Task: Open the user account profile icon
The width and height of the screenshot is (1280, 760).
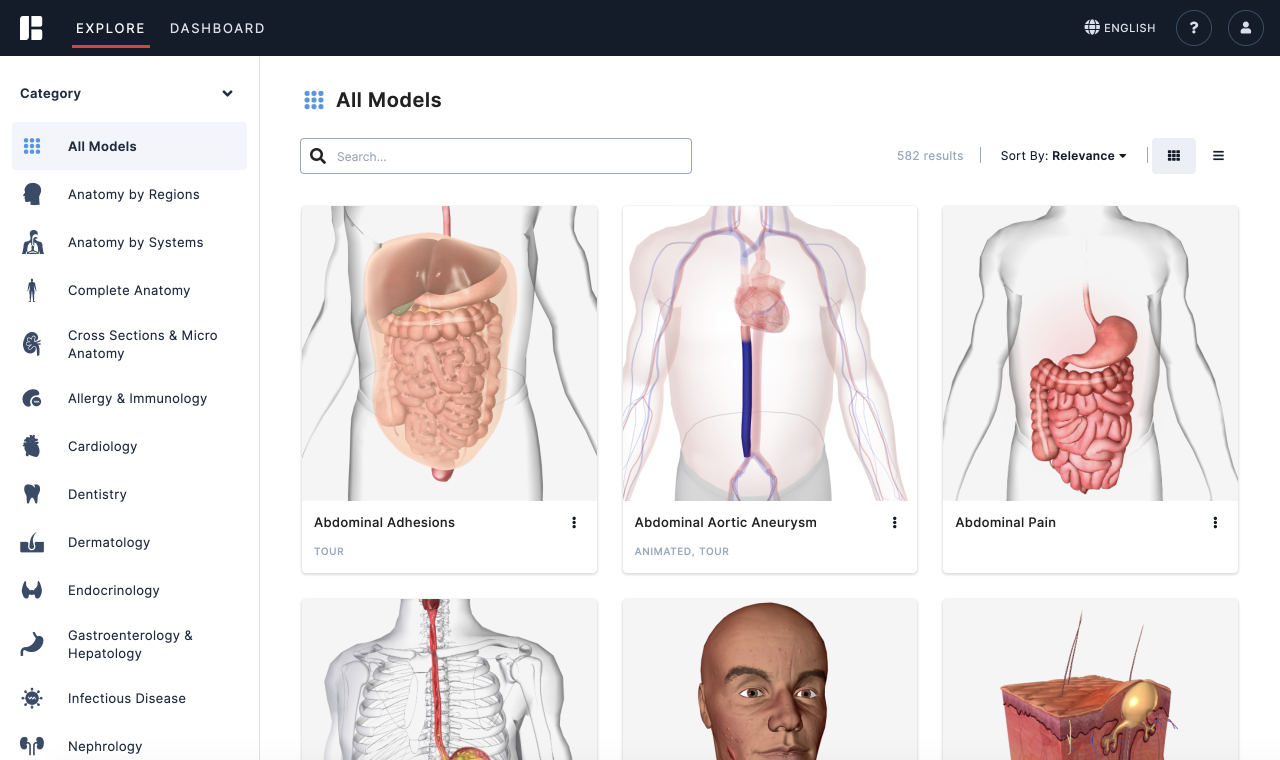Action: point(1246,28)
